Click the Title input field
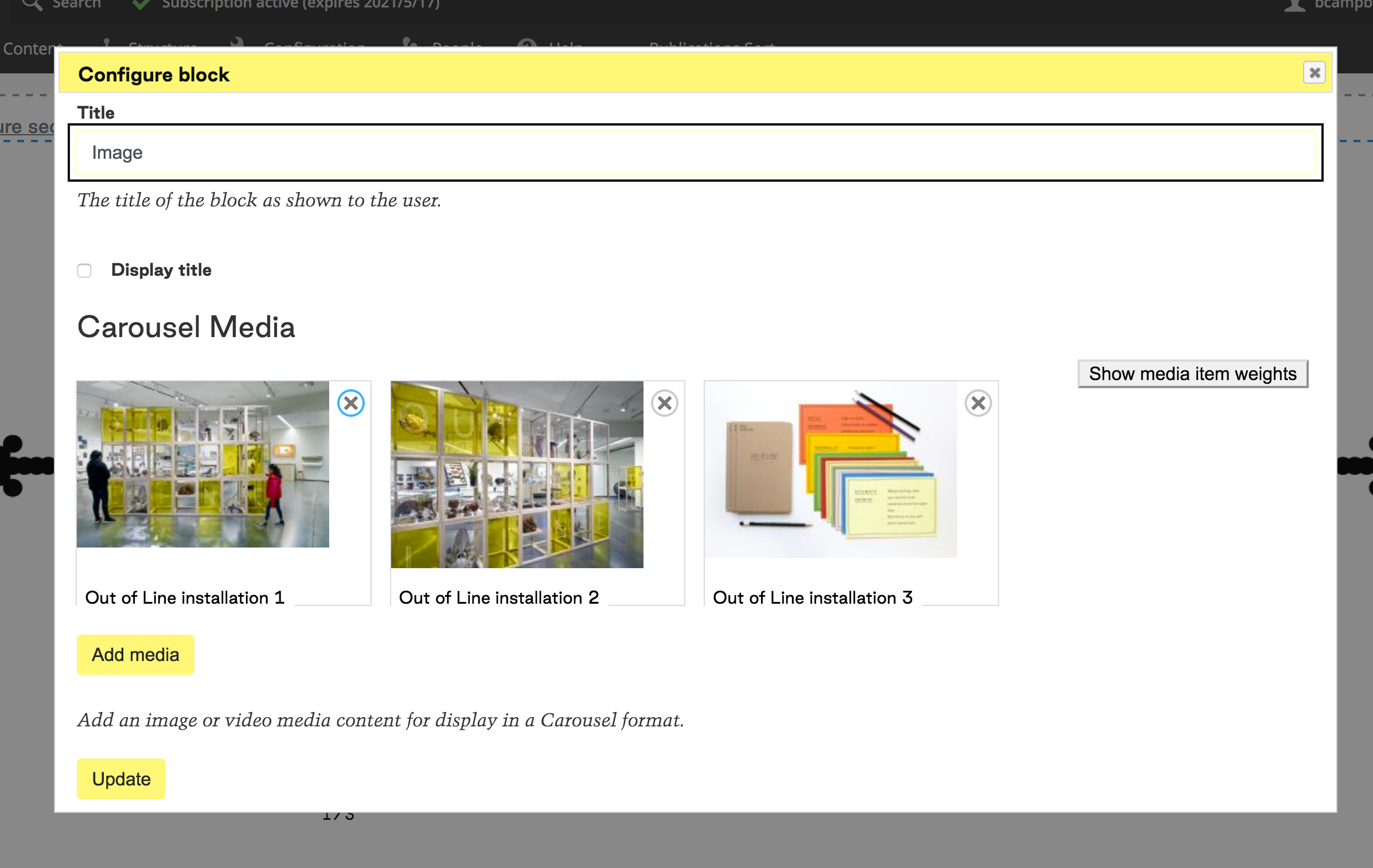The height and width of the screenshot is (868, 1373). tap(695, 153)
